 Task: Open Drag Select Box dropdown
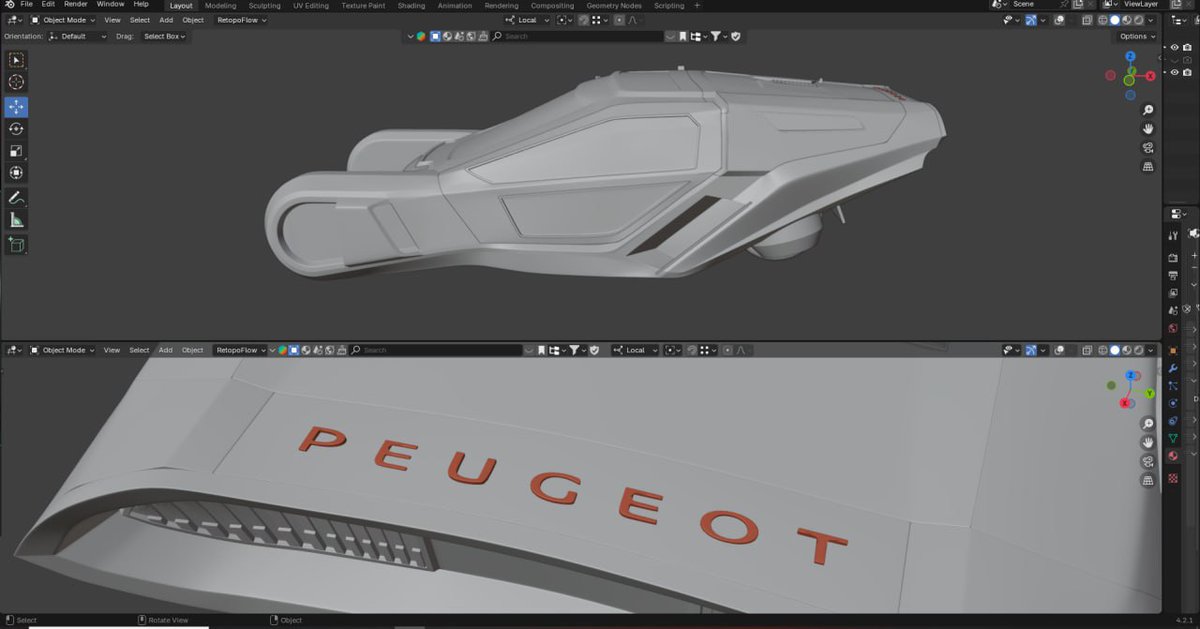[164, 36]
